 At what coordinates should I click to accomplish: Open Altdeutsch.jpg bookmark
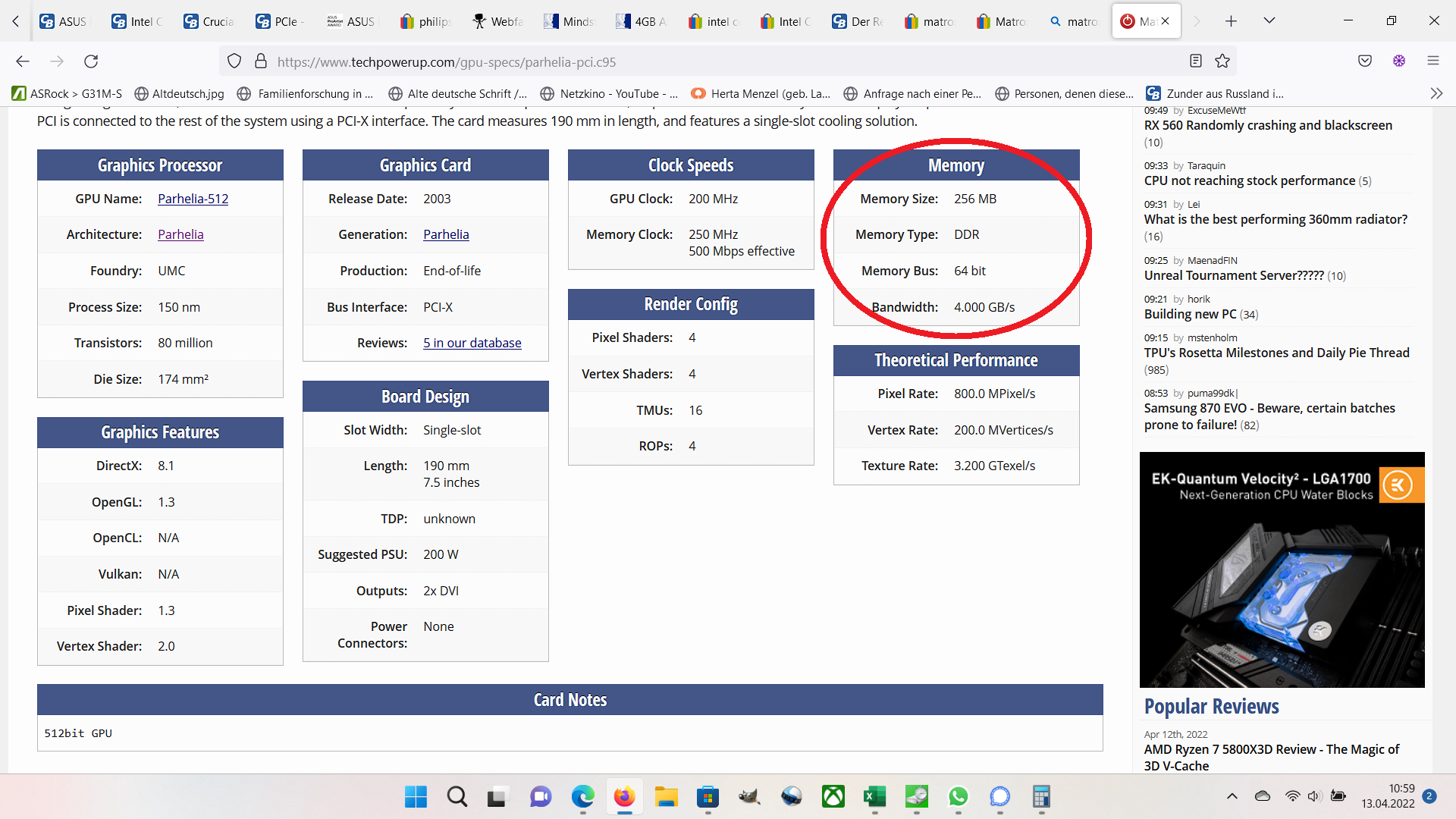pyautogui.click(x=180, y=93)
